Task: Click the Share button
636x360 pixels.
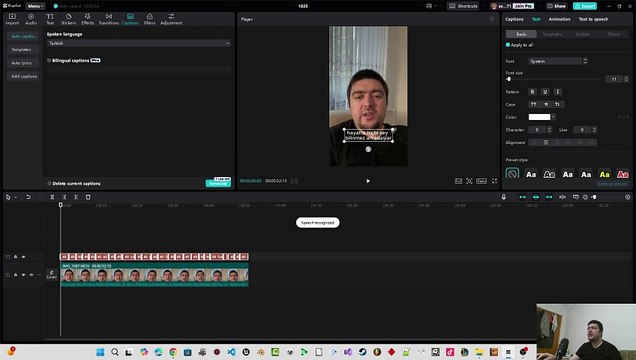Action: tap(556, 6)
